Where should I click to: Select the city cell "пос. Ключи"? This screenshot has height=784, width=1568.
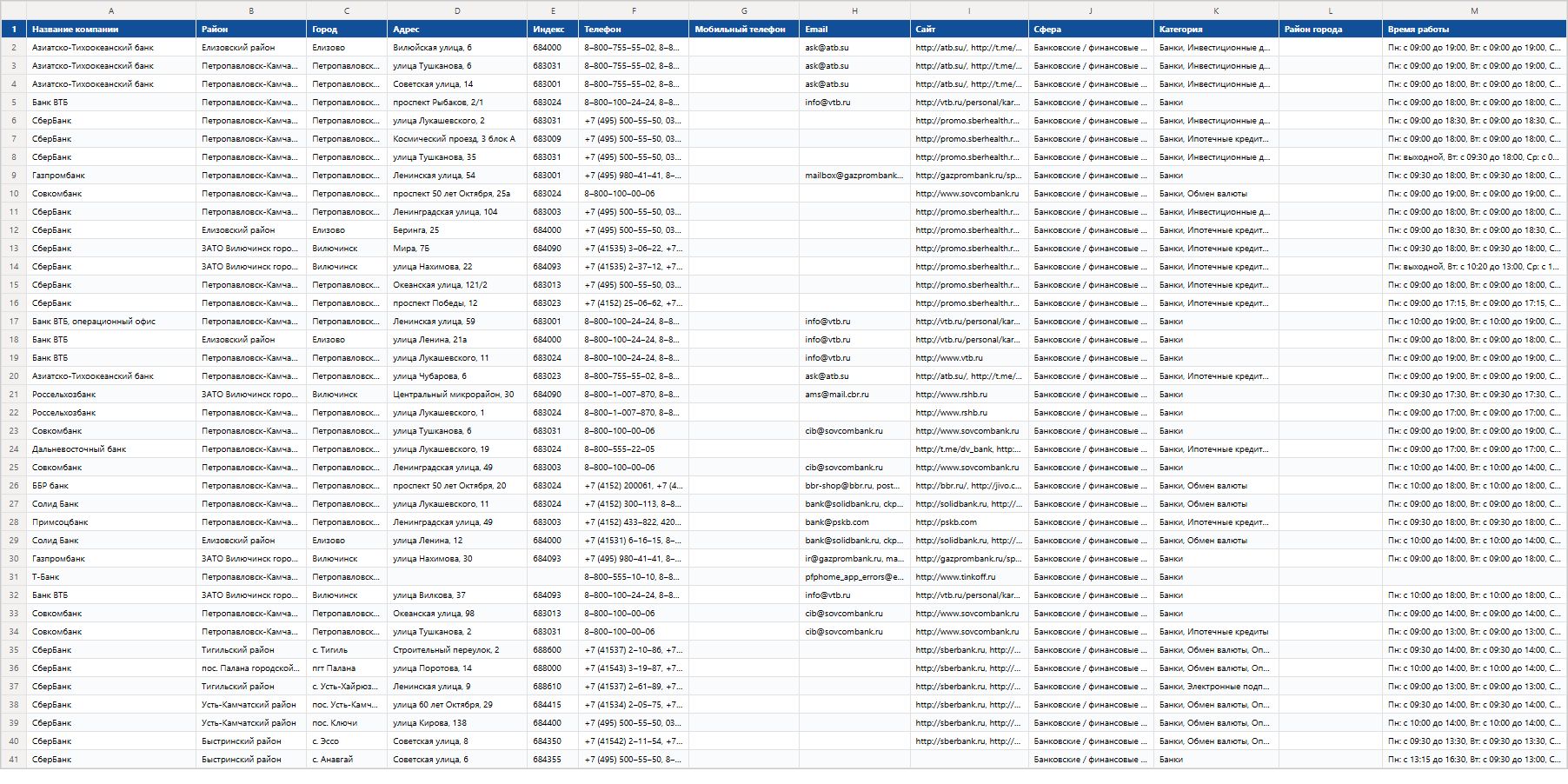pos(347,723)
